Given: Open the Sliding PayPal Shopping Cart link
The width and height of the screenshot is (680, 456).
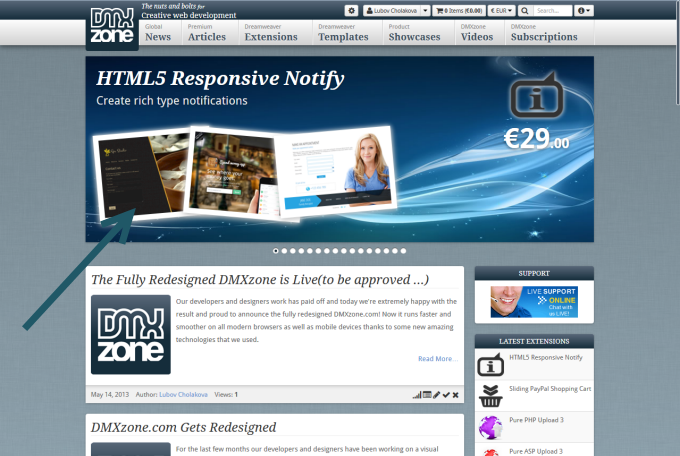Looking at the screenshot, I should [x=550, y=389].
